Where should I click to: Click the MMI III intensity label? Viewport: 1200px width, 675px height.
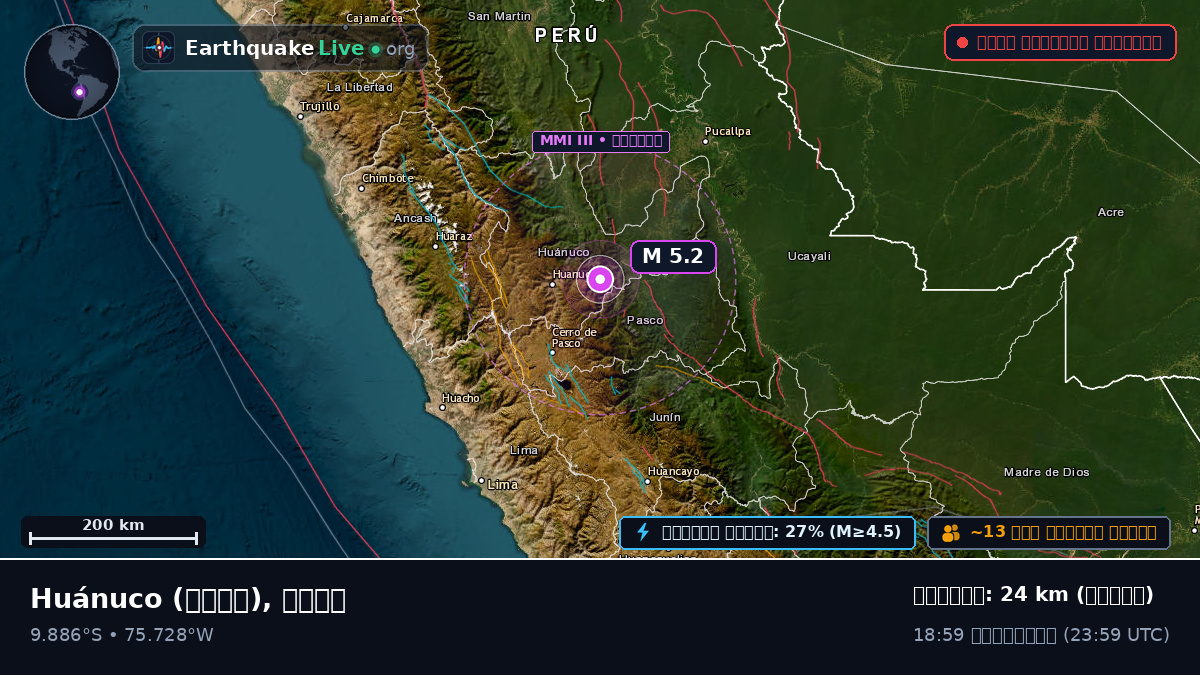(x=601, y=141)
